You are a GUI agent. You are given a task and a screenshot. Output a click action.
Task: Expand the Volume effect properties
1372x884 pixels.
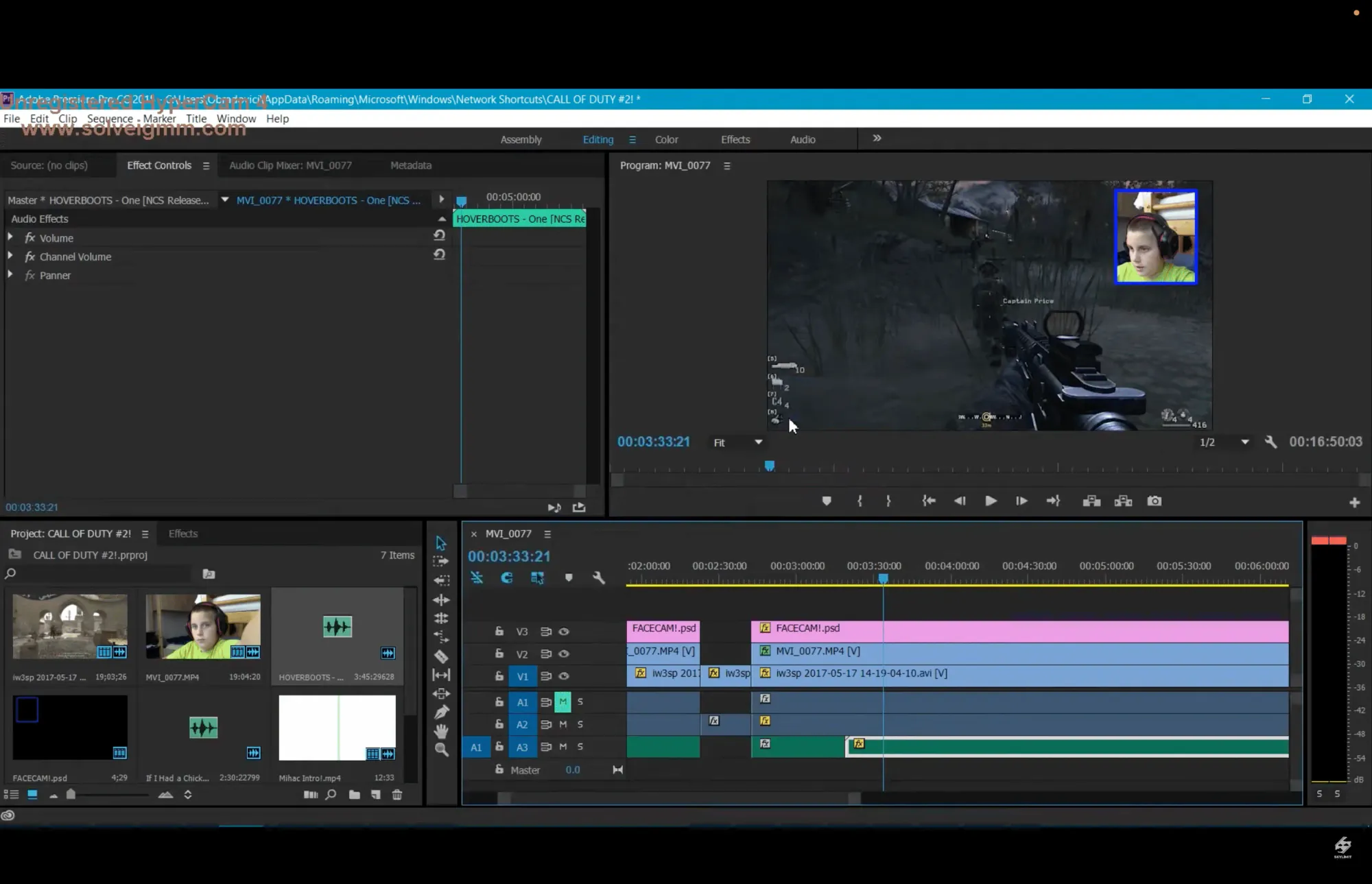coord(10,237)
